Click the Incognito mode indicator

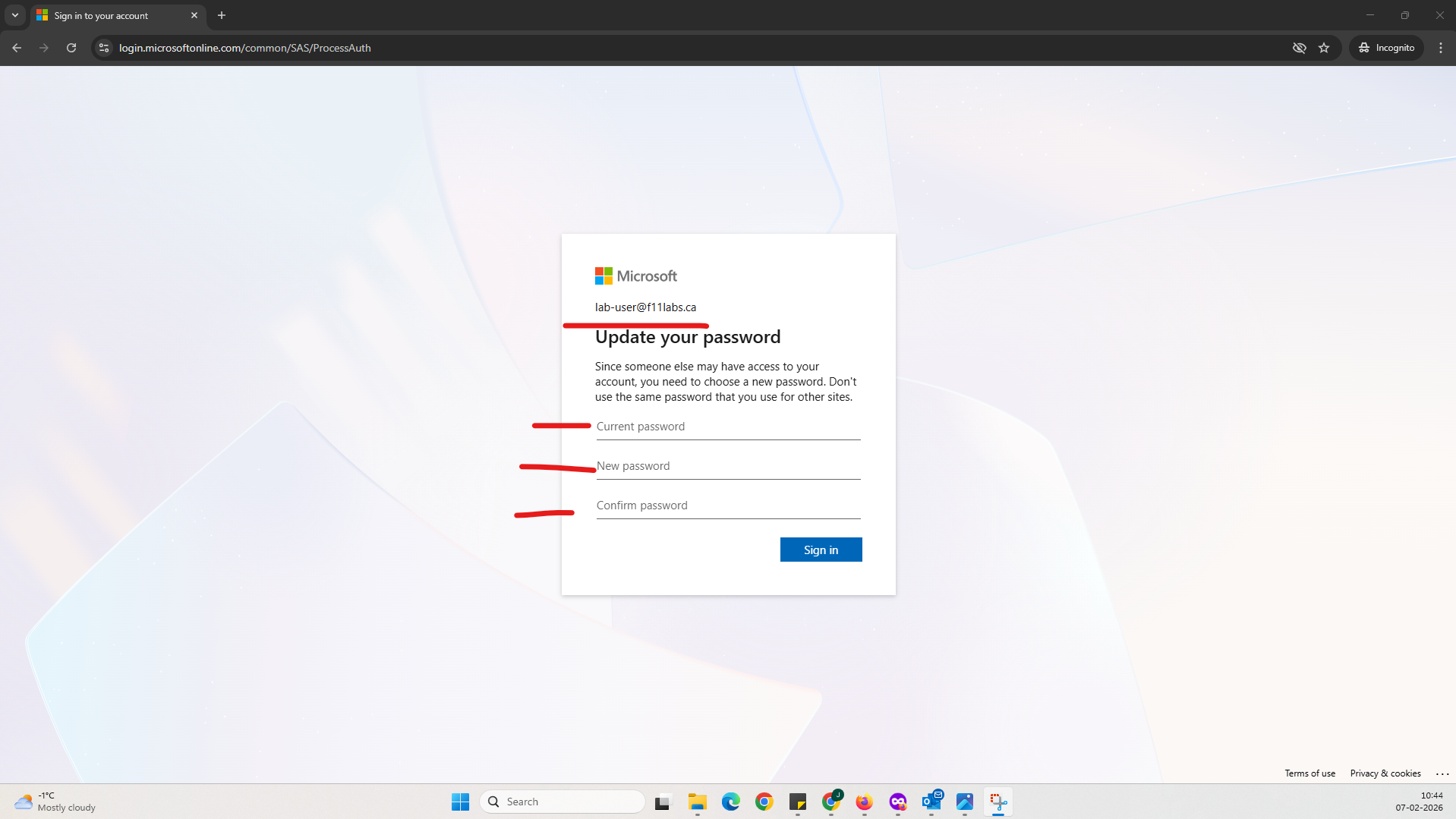(x=1386, y=47)
